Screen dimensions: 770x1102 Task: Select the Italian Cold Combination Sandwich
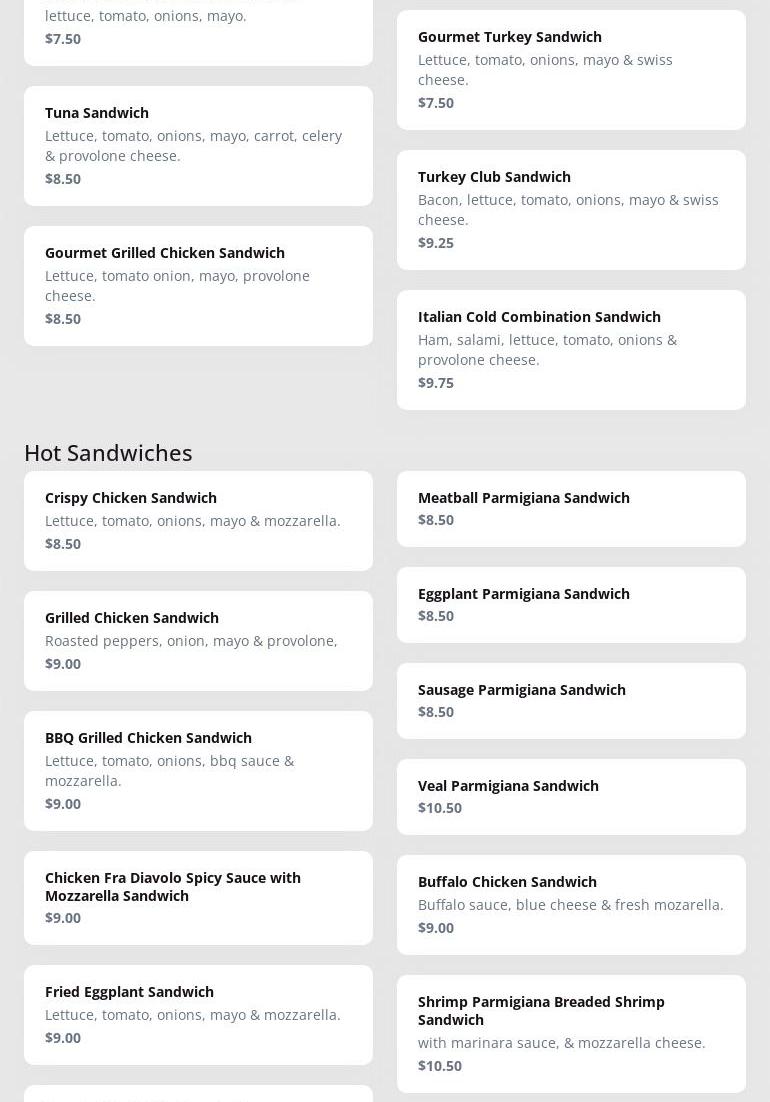click(571, 349)
